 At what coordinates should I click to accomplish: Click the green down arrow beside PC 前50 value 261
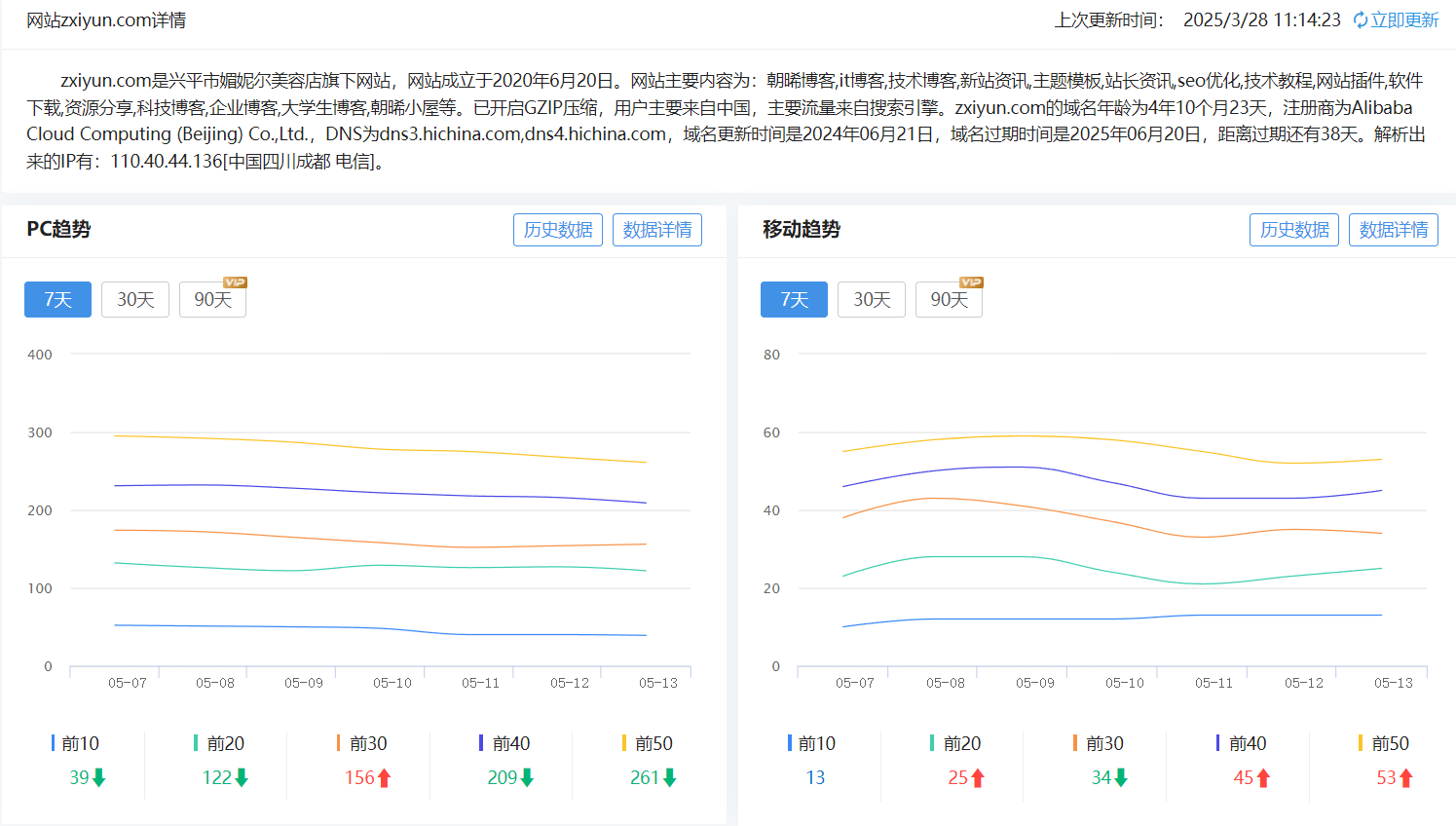tap(669, 777)
